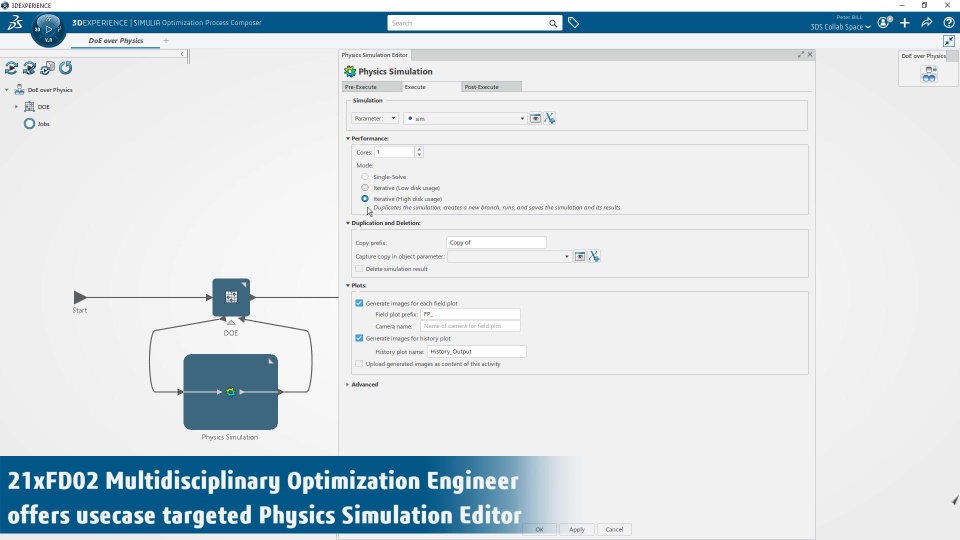Click the Cancel button
The image size is (960, 540).
pos(614,530)
